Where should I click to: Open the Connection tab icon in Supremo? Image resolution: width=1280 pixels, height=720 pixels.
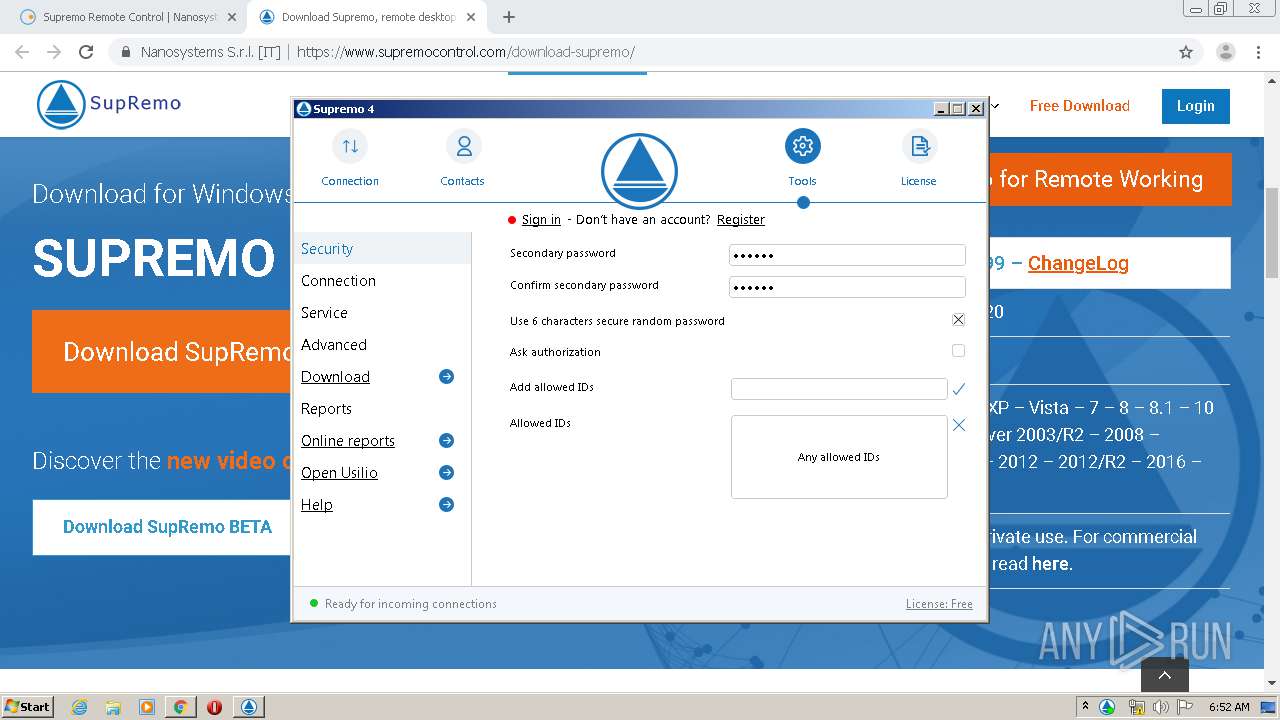point(350,146)
